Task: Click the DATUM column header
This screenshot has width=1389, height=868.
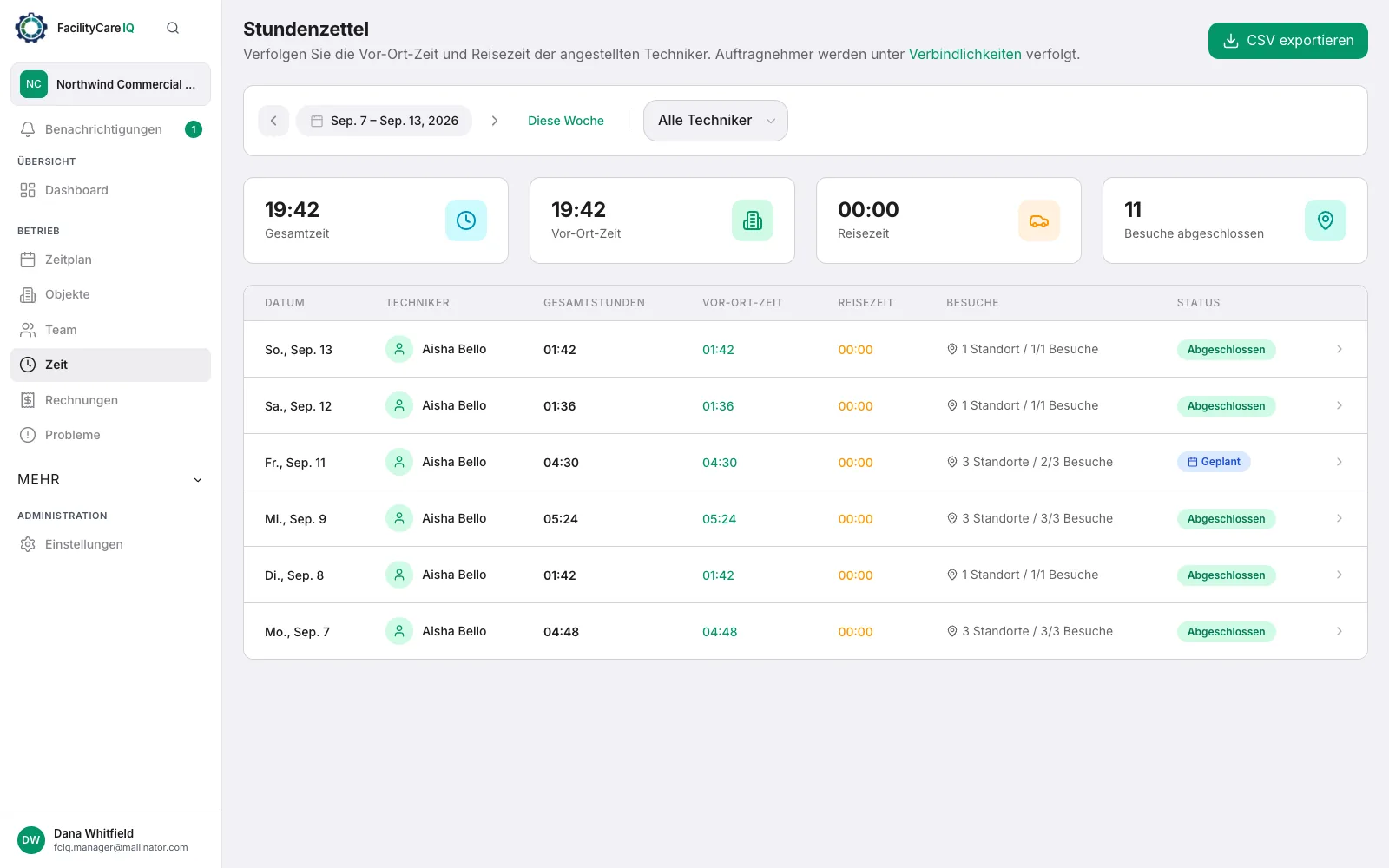Action: pyautogui.click(x=285, y=303)
